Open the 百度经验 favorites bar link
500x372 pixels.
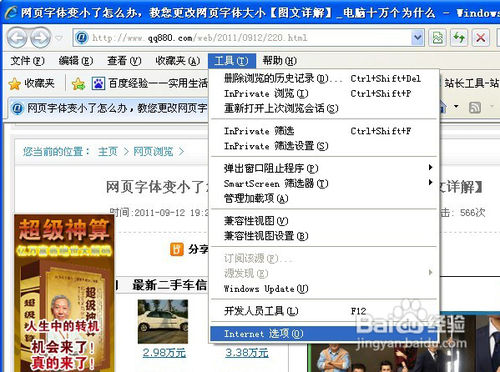150,83
